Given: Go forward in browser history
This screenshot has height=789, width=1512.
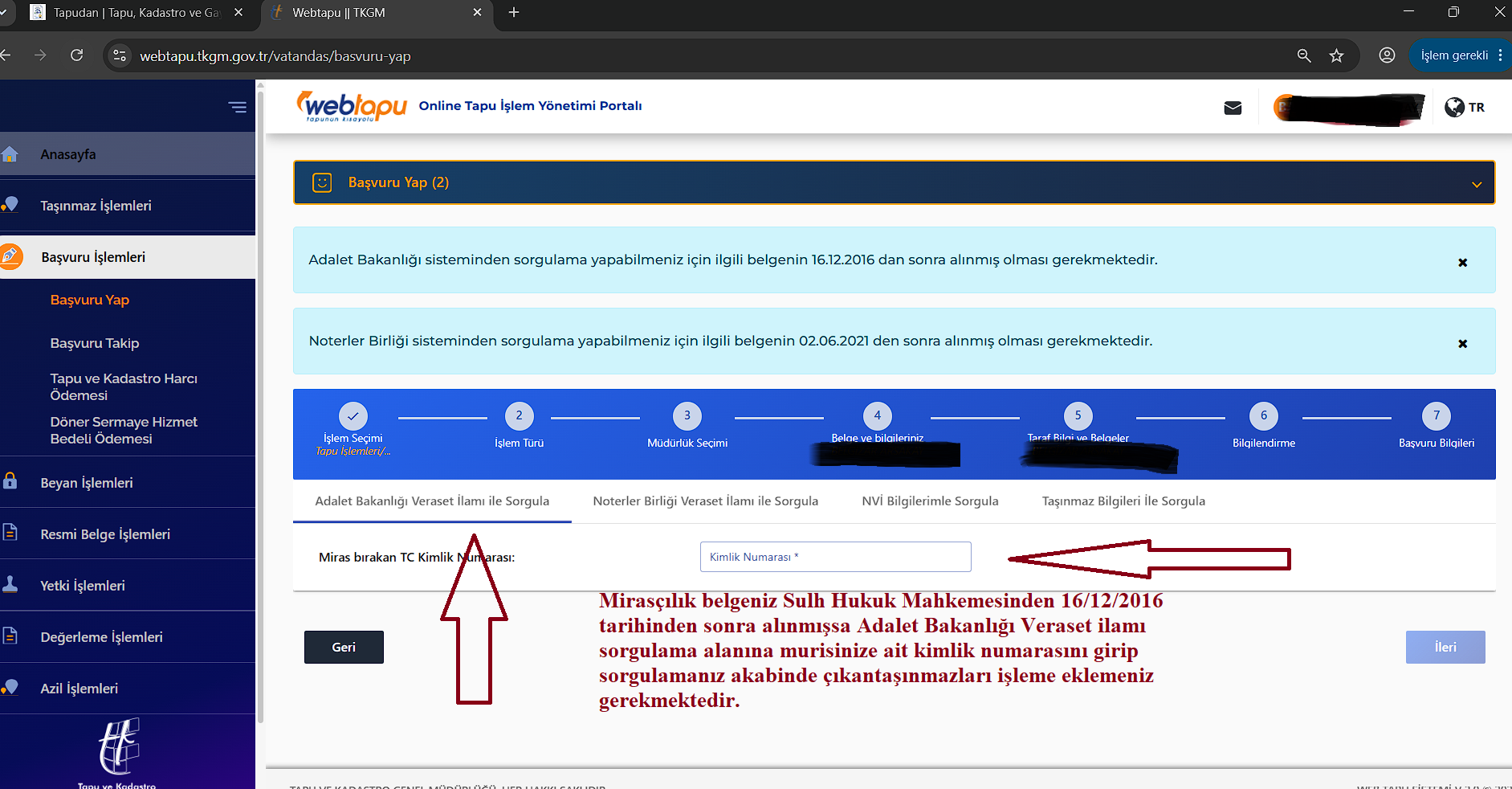Looking at the screenshot, I should [40, 55].
